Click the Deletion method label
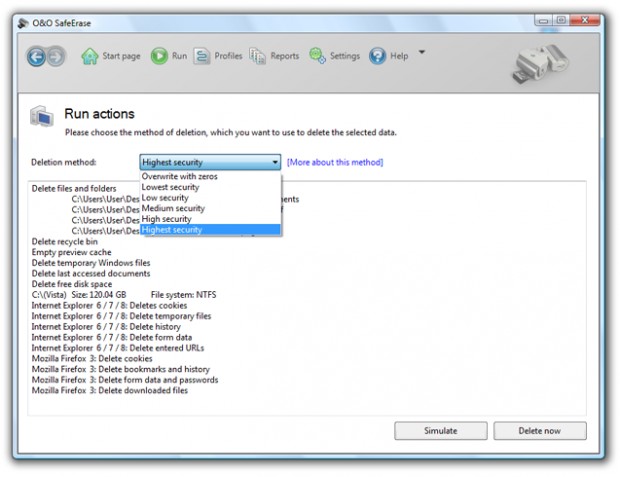Viewport: 620px width, 477px height. coord(64,162)
